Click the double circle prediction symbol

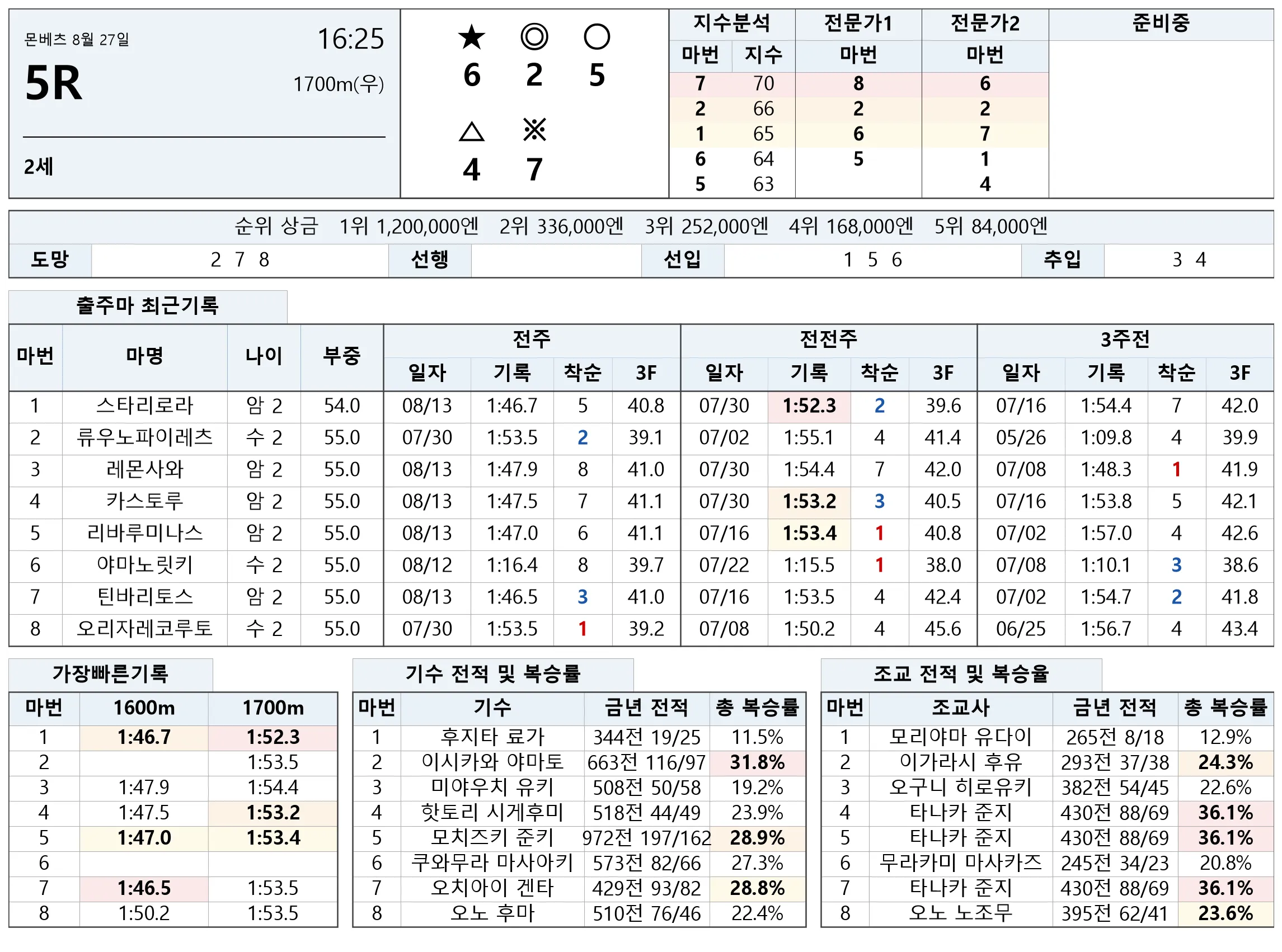534,37
